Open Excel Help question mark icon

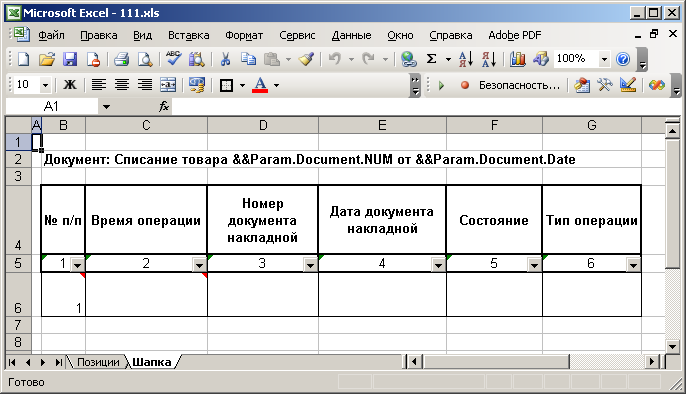pos(623,59)
